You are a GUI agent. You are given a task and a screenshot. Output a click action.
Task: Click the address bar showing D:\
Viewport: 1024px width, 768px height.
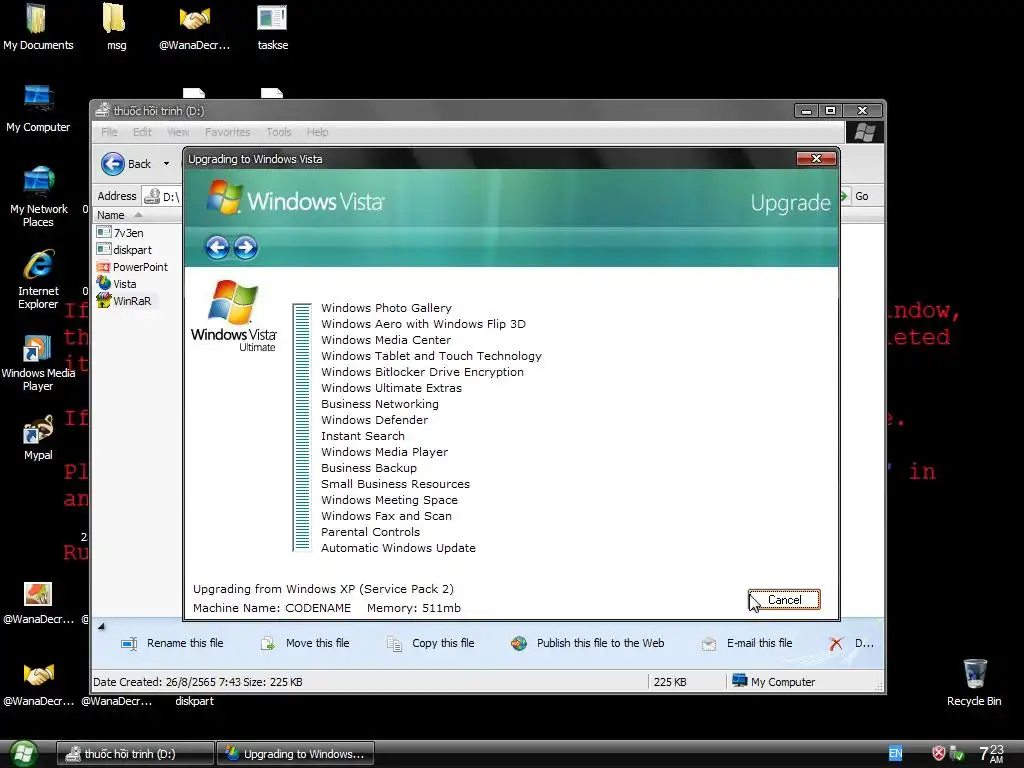point(162,196)
